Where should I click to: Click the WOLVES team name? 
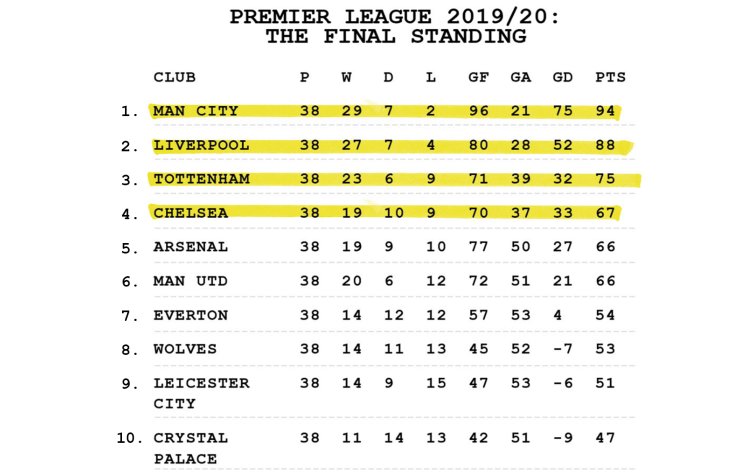pyautogui.click(x=185, y=349)
